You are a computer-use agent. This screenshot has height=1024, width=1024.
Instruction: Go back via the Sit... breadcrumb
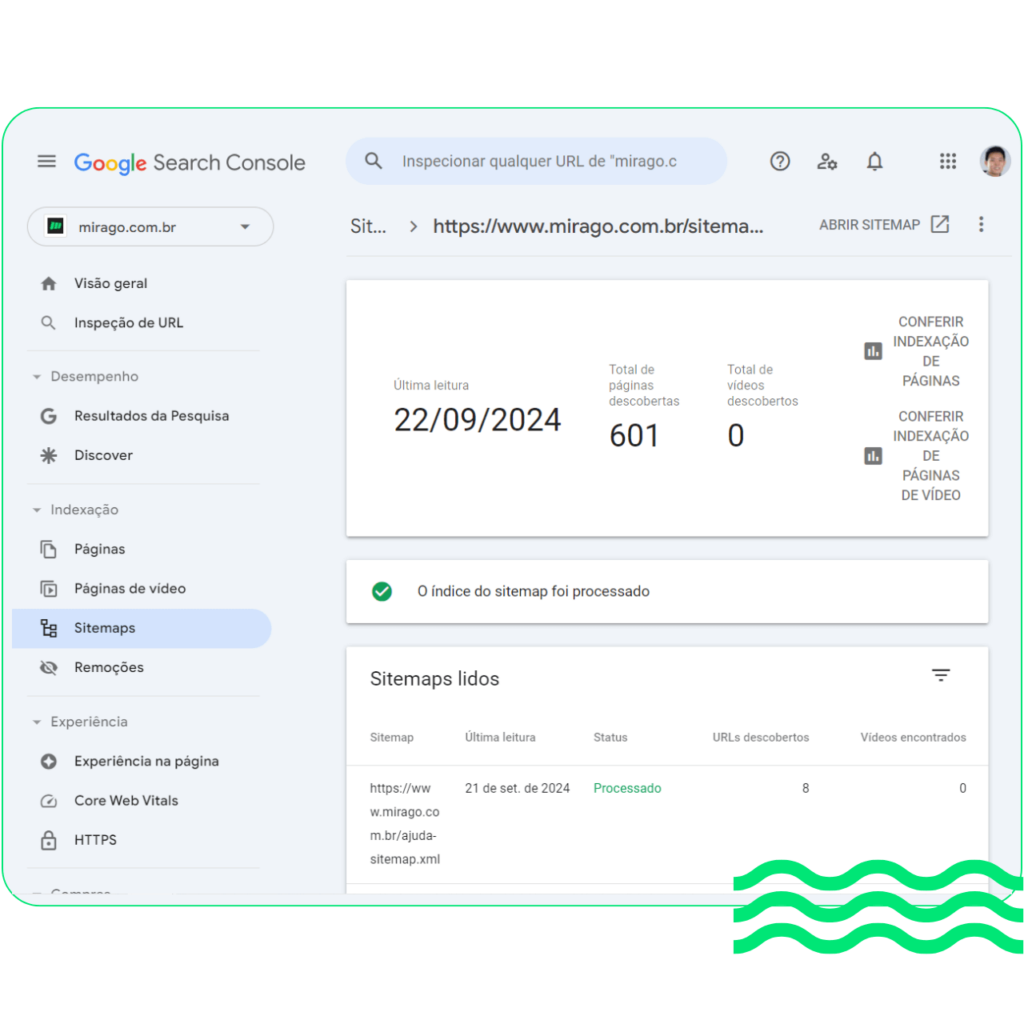coord(368,226)
